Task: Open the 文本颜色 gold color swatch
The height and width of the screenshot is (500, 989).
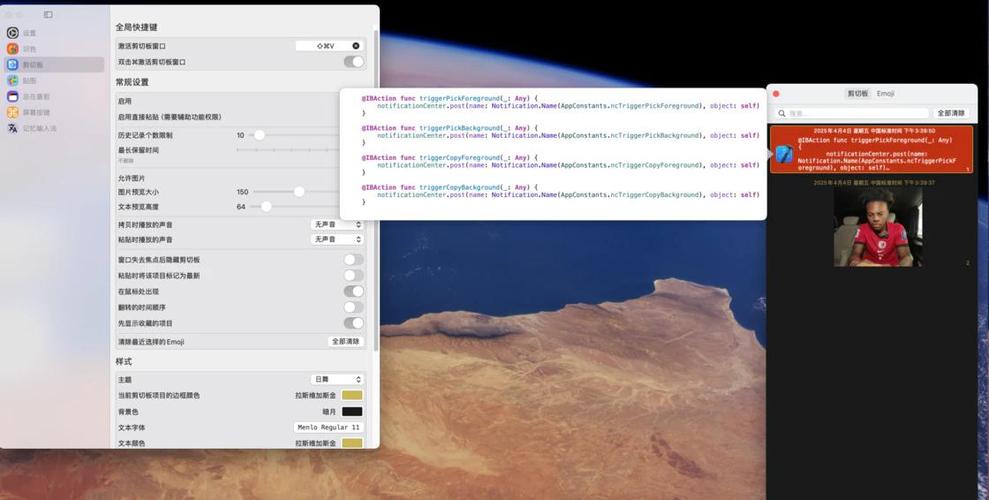Action: pos(352,443)
